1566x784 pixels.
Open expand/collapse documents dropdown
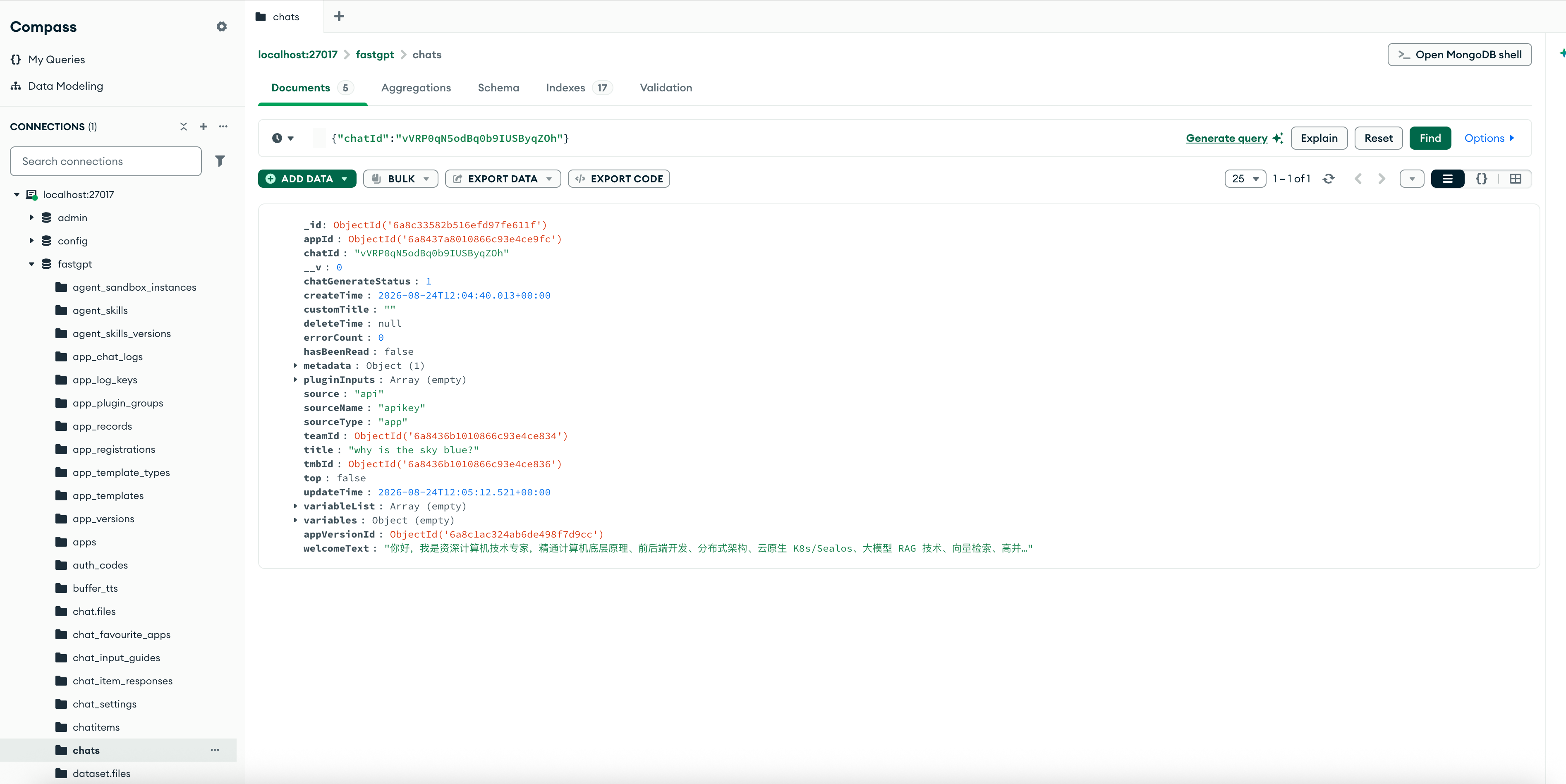pos(1412,179)
